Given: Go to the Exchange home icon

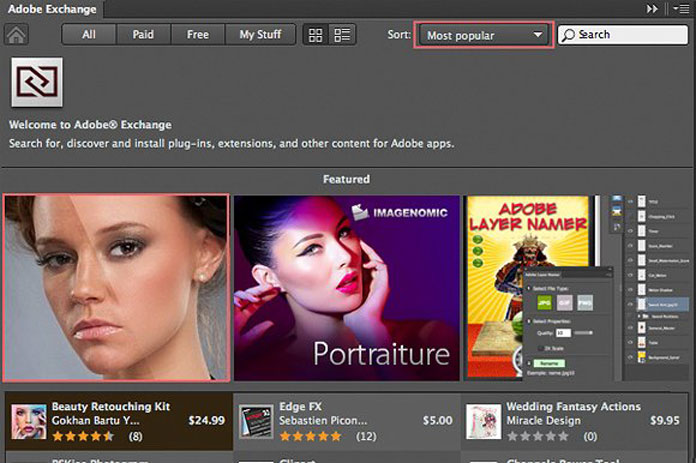Looking at the screenshot, I should 17,34.
